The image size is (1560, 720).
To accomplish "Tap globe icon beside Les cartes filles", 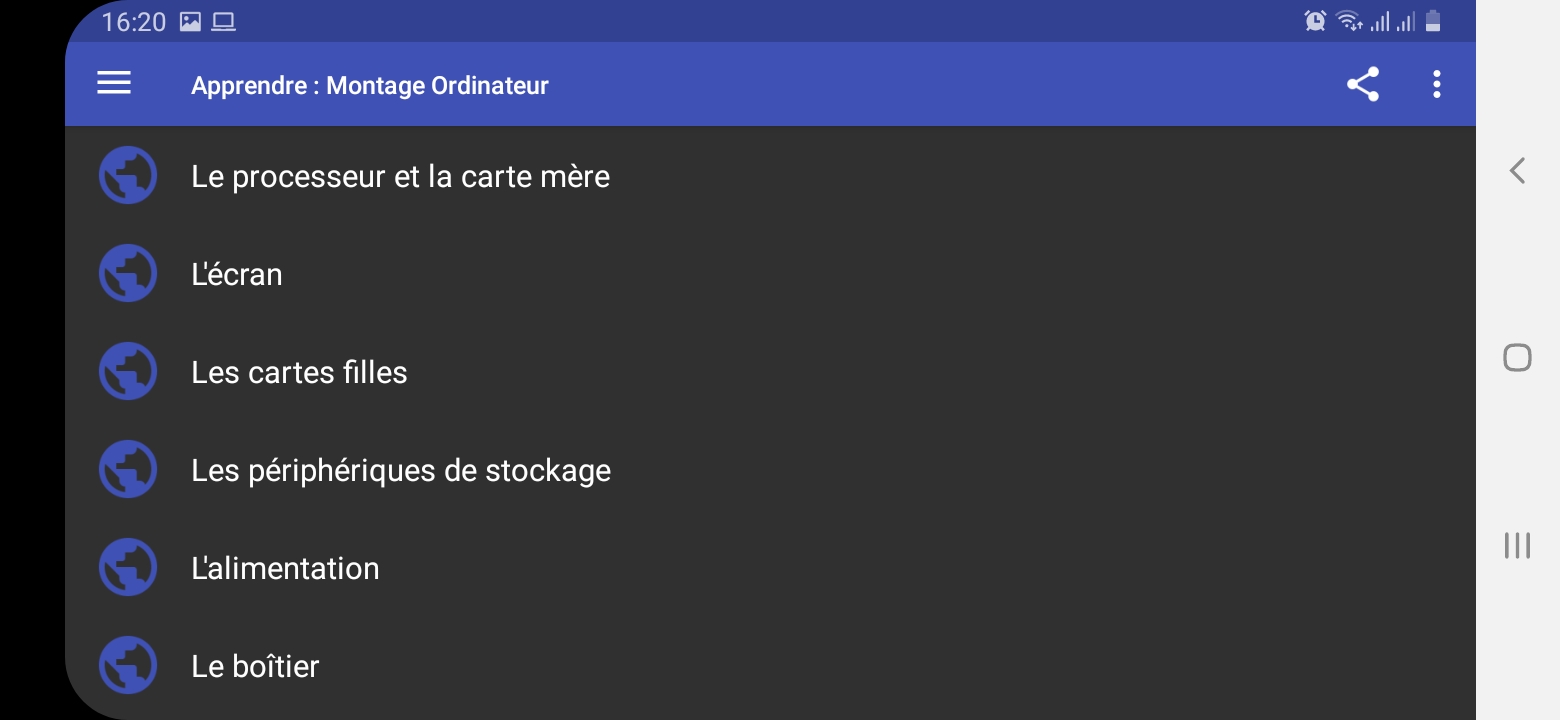I will (128, 372).
